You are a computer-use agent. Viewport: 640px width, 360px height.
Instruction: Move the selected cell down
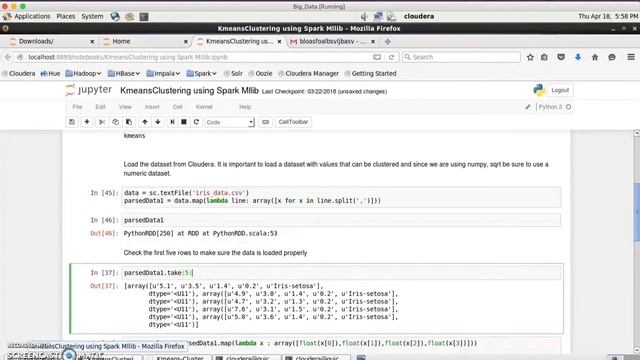(x=158, y=122)
